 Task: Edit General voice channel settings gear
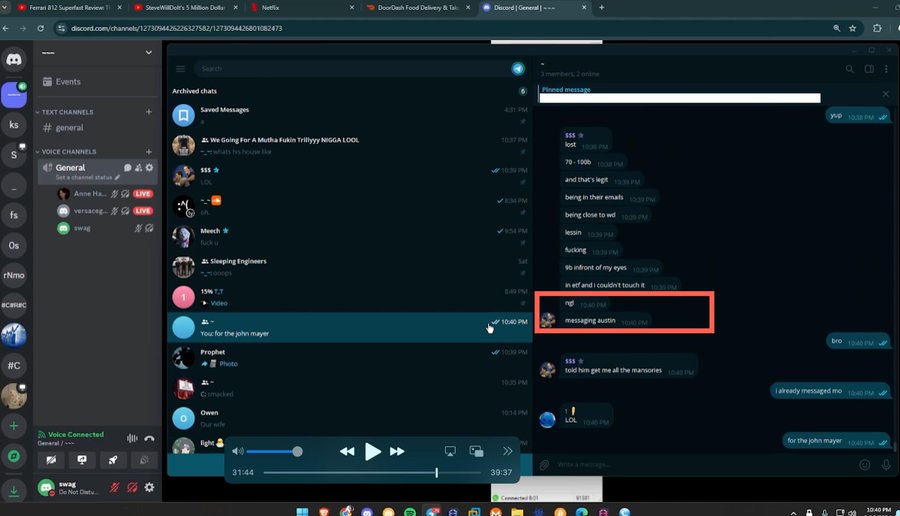149,168
